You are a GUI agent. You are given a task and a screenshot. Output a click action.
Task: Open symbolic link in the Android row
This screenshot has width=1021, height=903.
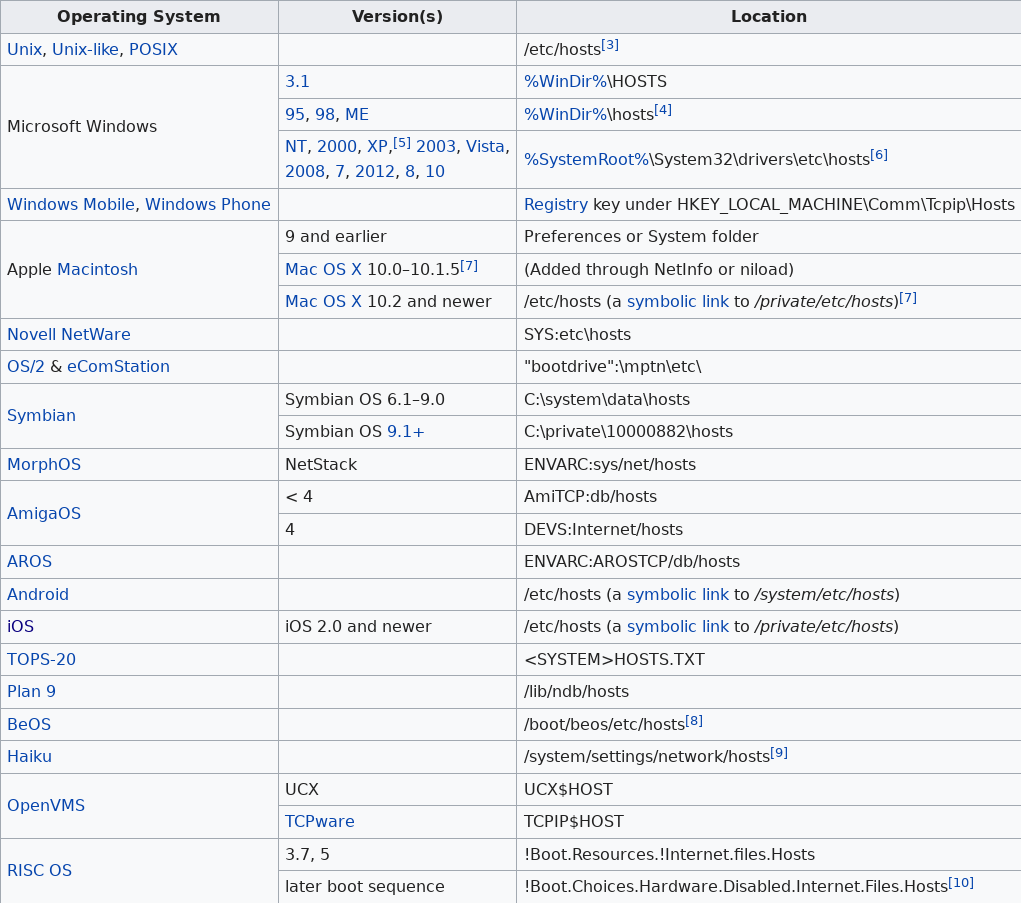coord(678,594)
